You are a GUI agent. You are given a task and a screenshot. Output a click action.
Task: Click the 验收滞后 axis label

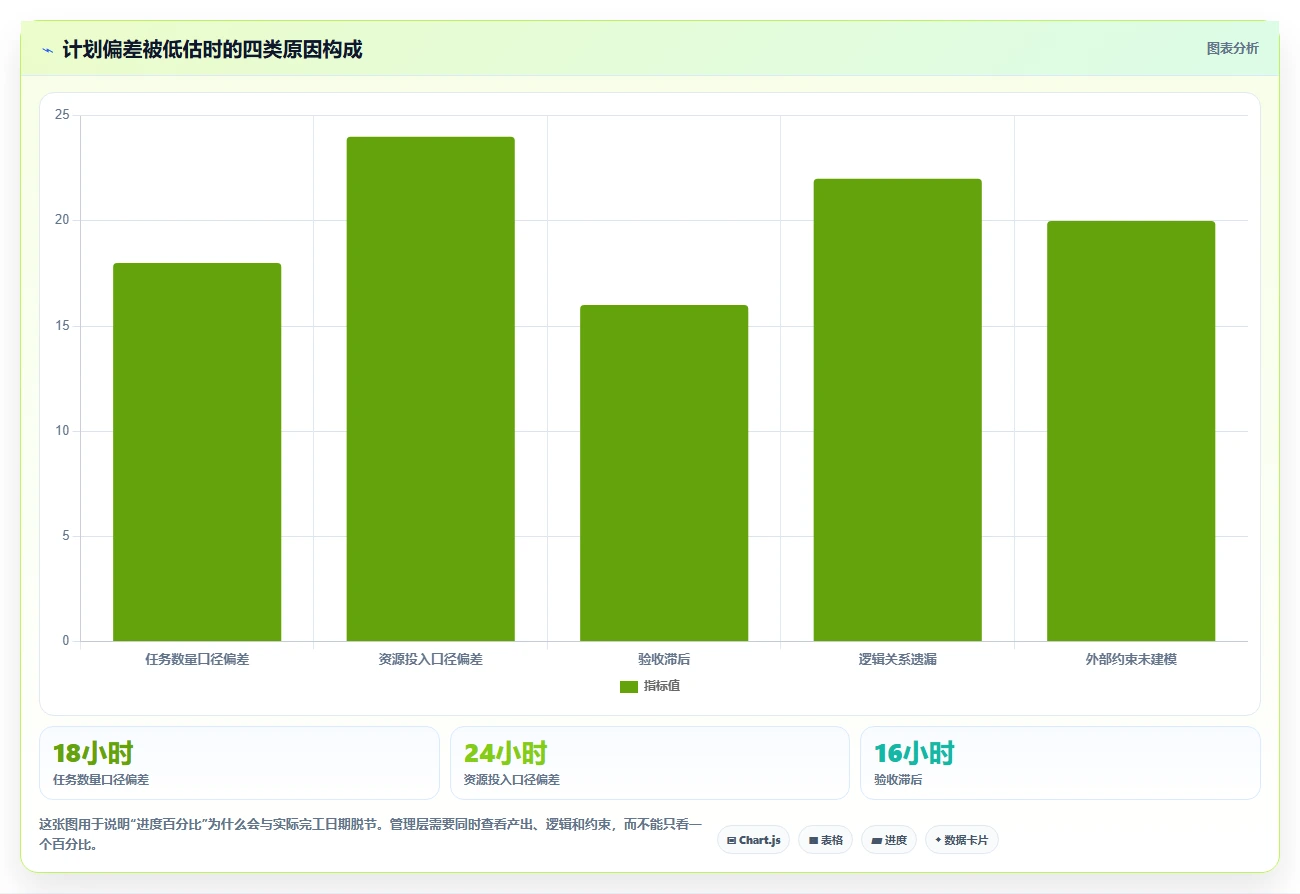click(664, 660)
